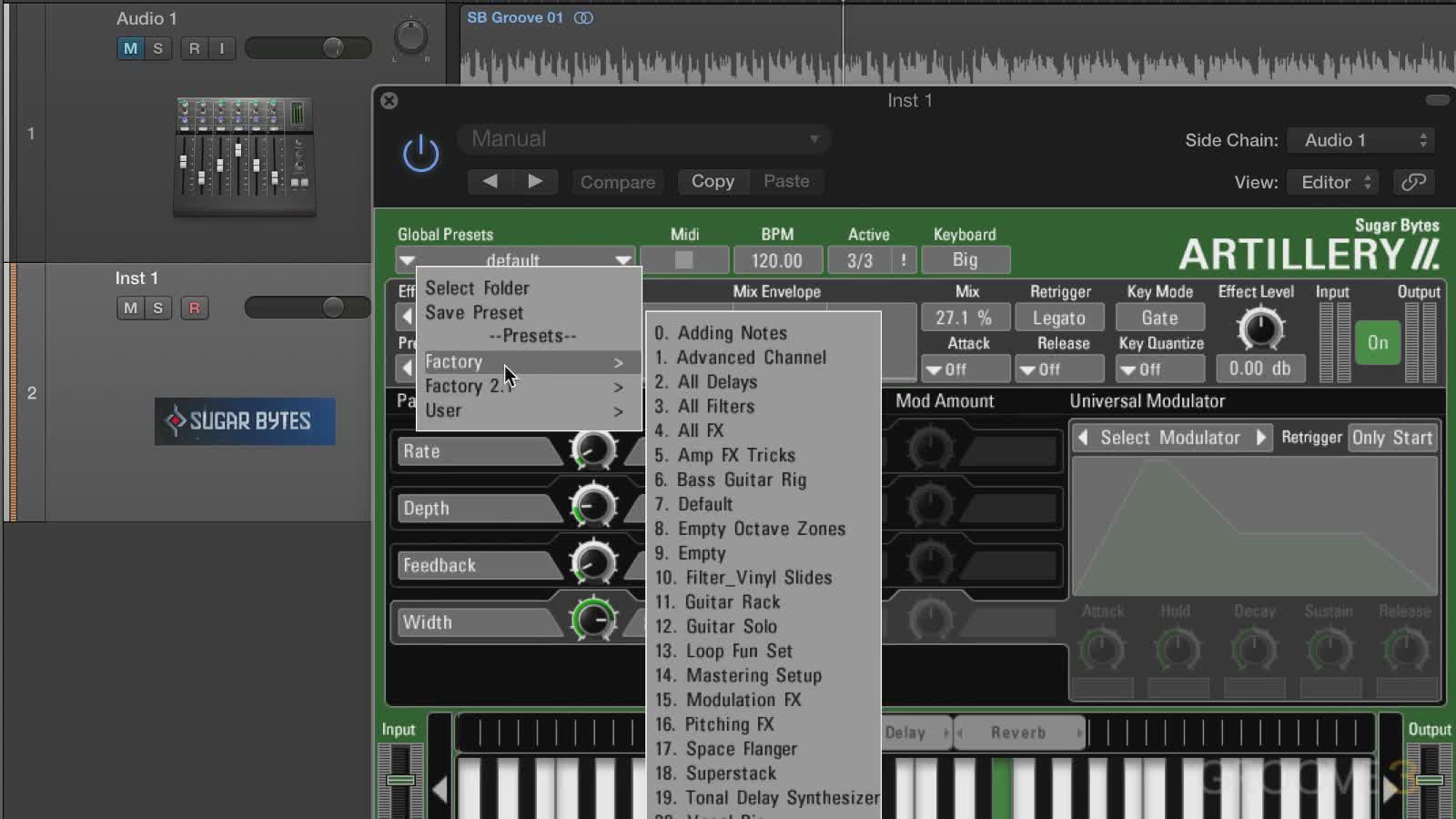Click the Gate key mode button

tap(1160, 318)
